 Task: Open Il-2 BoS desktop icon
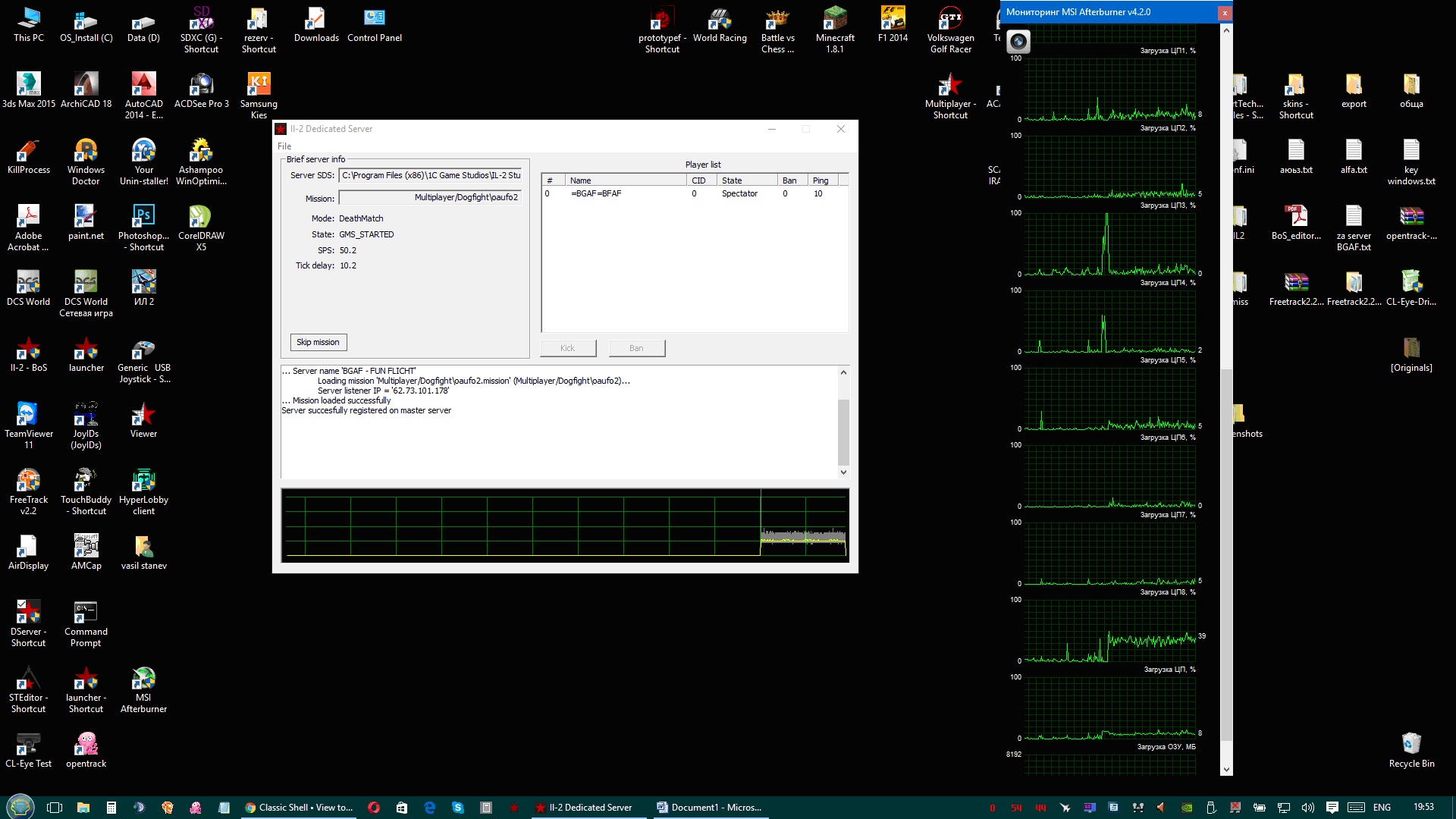pyautogui.click(x=29, y=354)
